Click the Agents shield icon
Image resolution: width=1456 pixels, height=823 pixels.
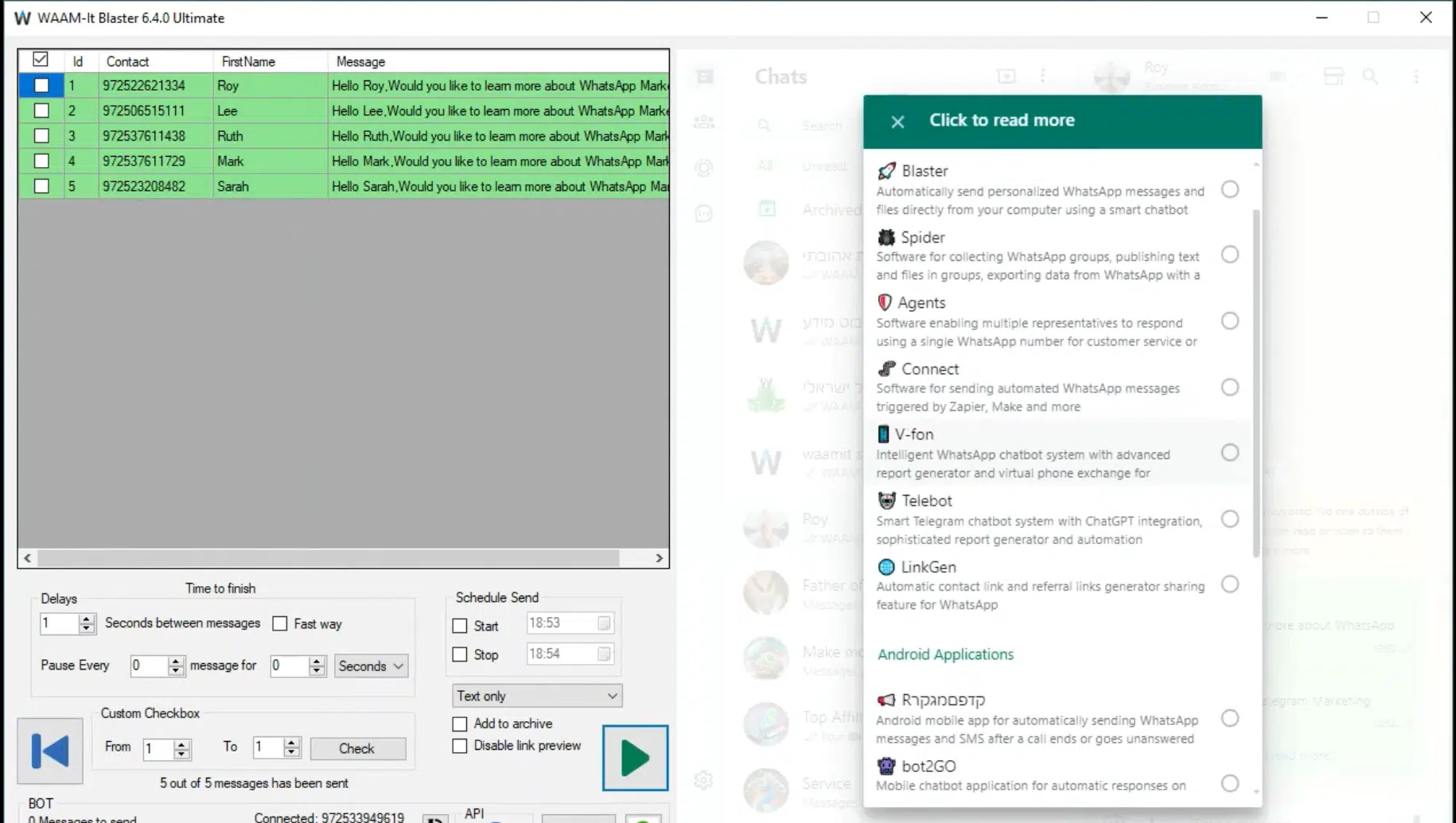(x=885, y=302)
